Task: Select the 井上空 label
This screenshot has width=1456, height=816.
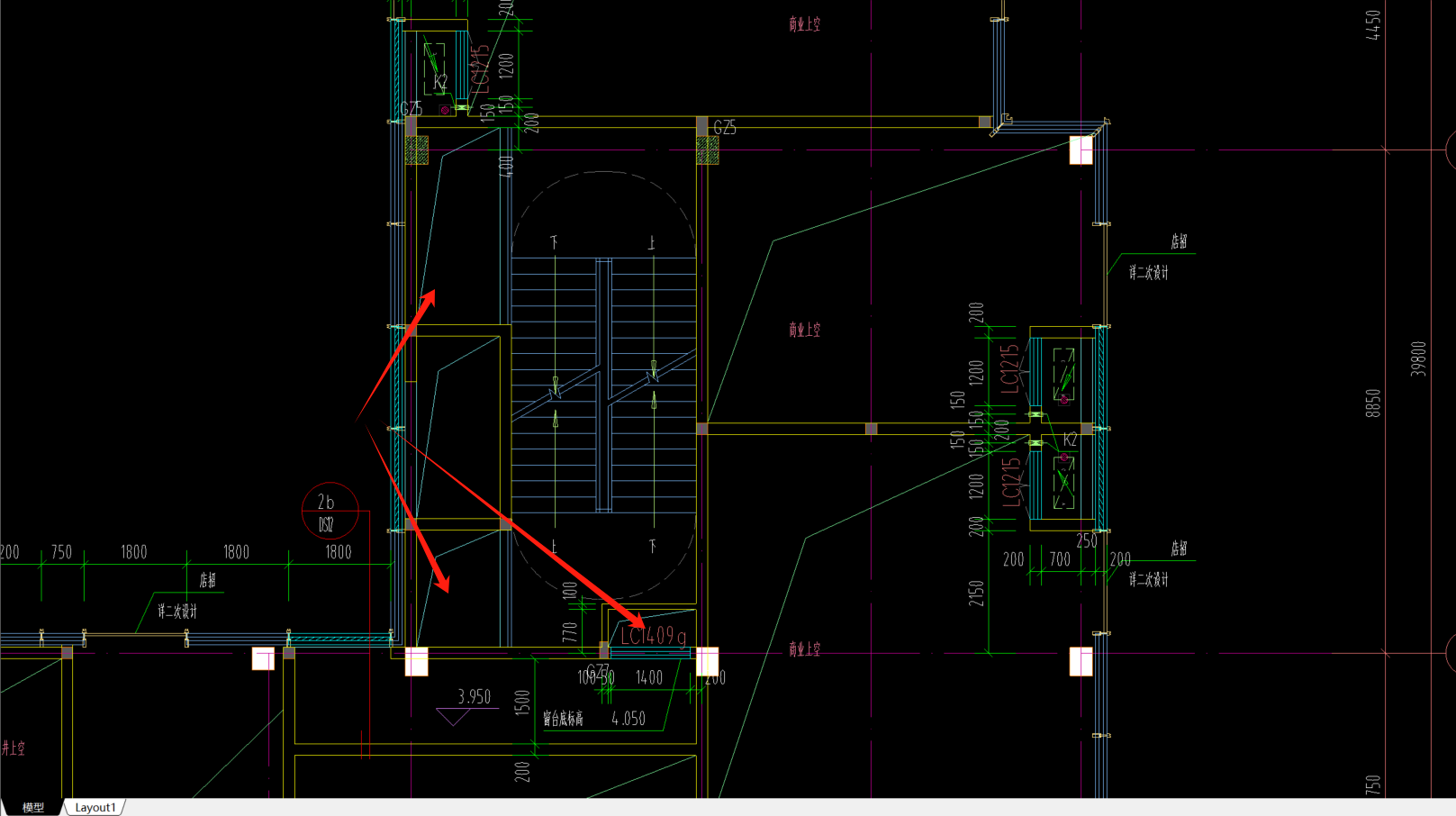Action: [x=13, y=748]
